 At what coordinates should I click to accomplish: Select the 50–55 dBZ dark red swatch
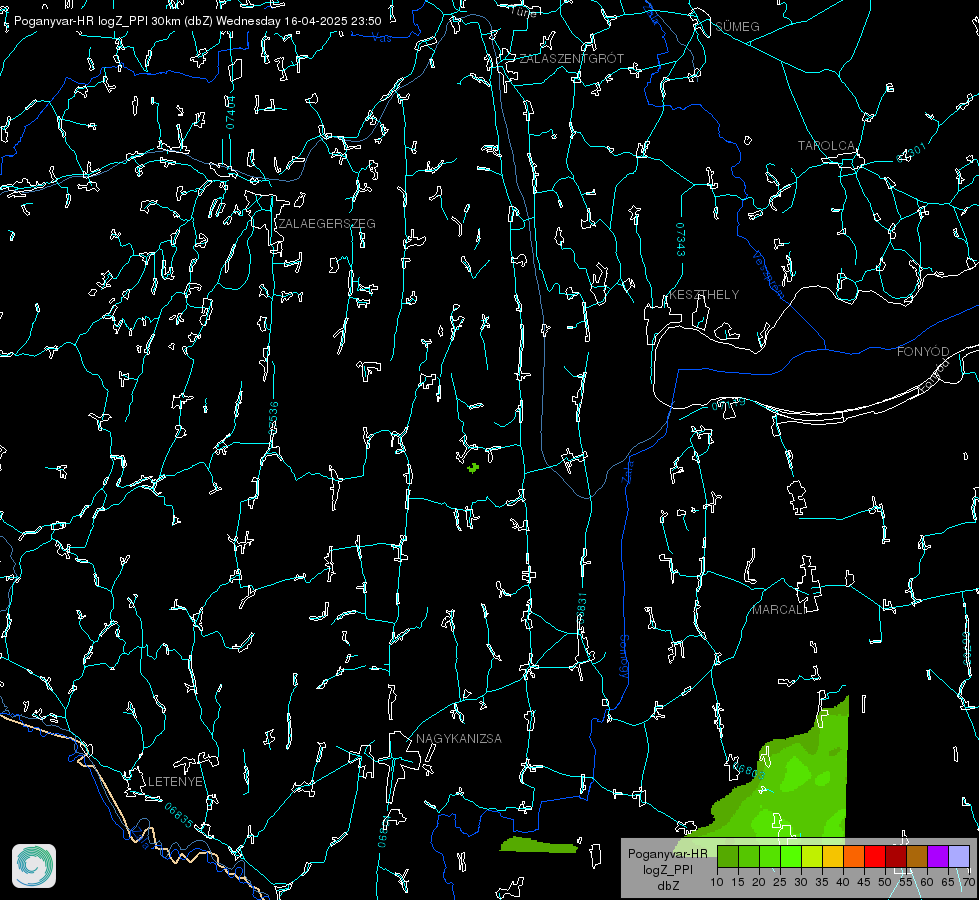pos(896,856)
